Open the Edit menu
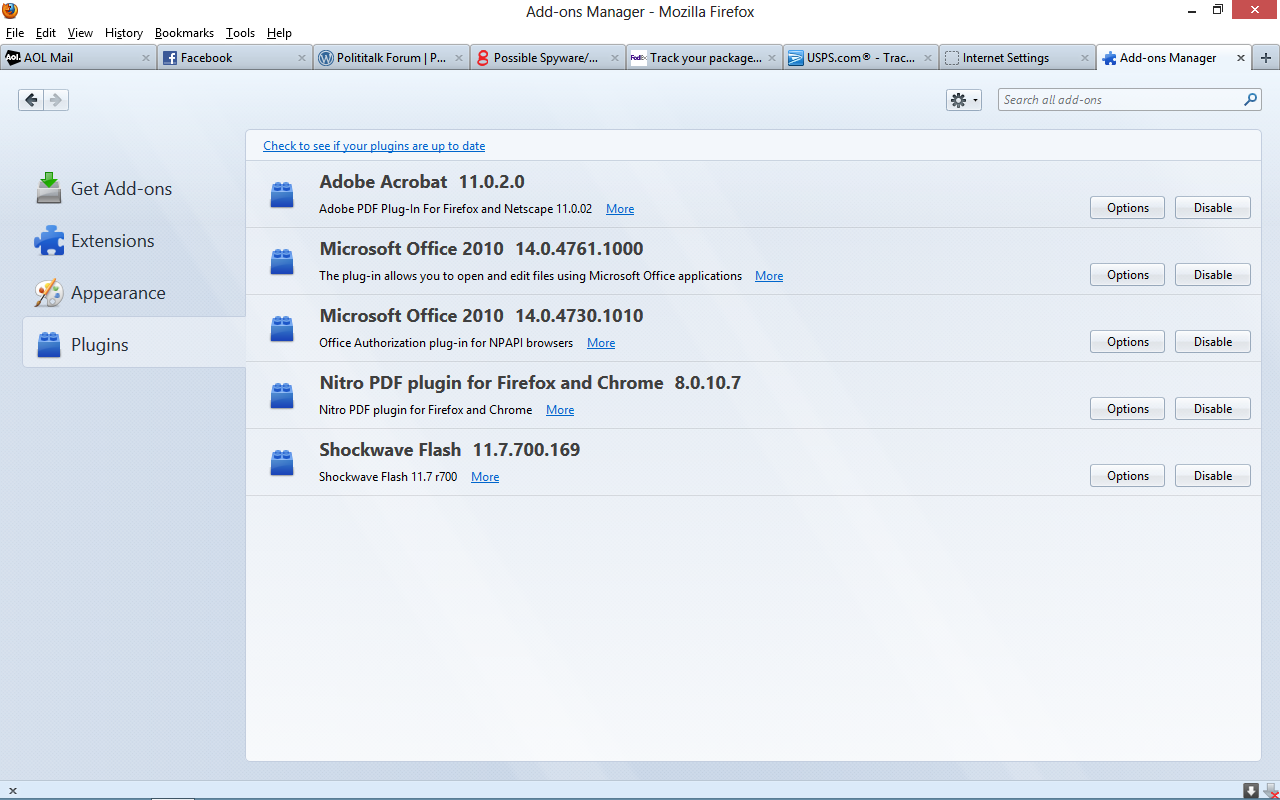This screenshot has height=800, width=1280. 46,33
